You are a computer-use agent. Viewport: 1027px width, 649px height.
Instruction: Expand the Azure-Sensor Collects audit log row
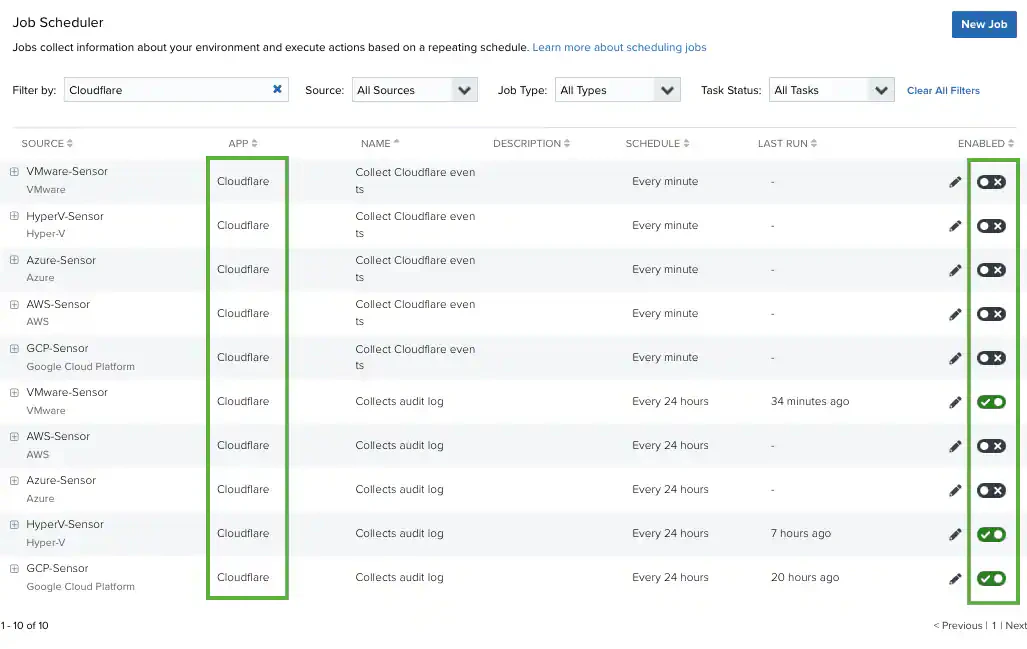(x=14, y=480)
